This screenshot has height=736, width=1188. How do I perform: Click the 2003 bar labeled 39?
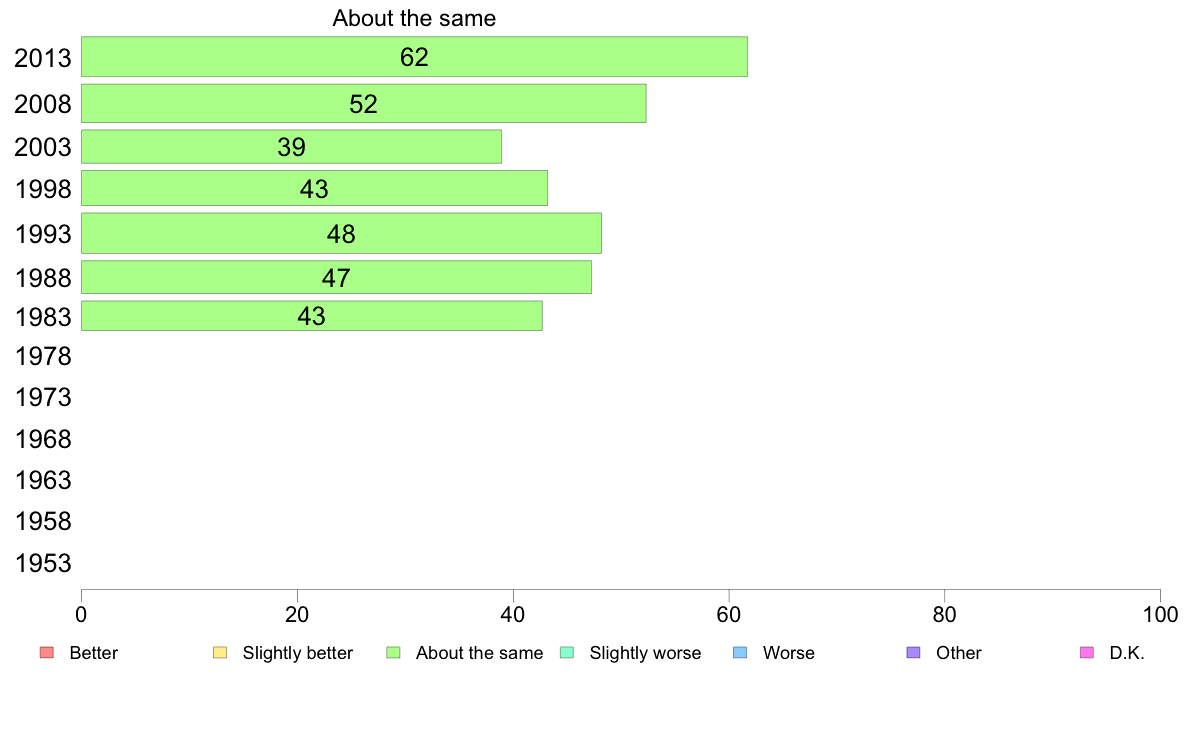click(x=291, y=146)
